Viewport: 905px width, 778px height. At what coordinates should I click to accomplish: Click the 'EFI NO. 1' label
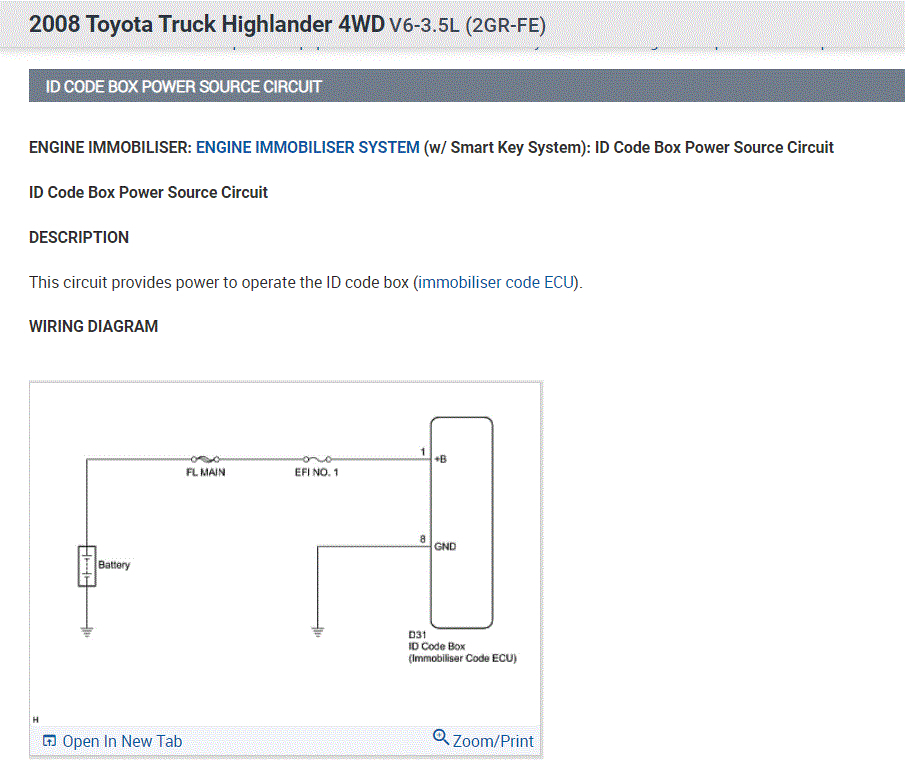pos(317,472)
